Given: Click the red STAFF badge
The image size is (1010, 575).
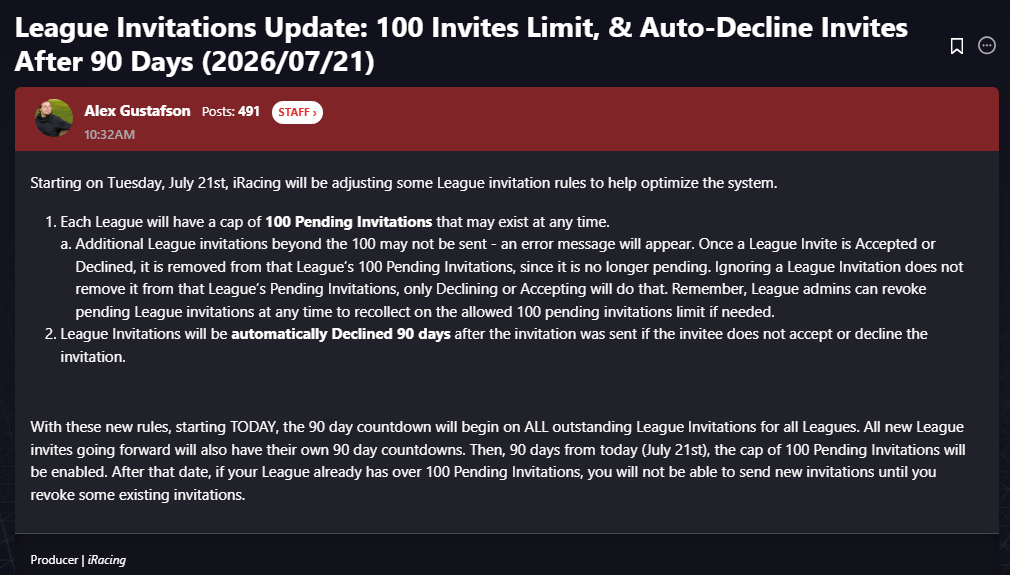Looking at the screenshot, I should tap(297, 112).
